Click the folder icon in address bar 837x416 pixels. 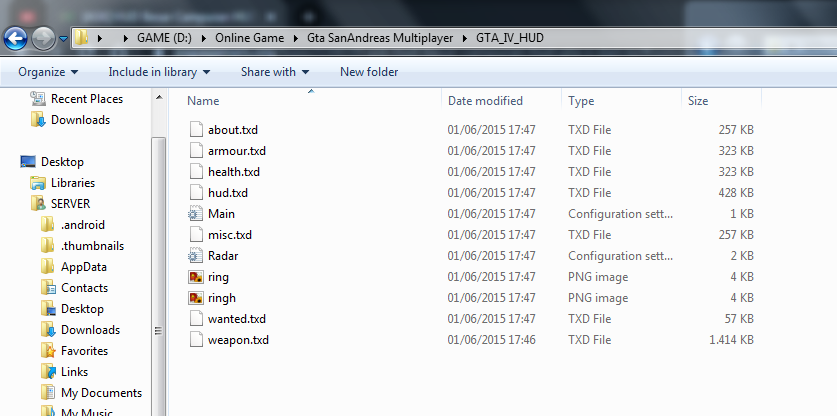[x=81, y=38]
